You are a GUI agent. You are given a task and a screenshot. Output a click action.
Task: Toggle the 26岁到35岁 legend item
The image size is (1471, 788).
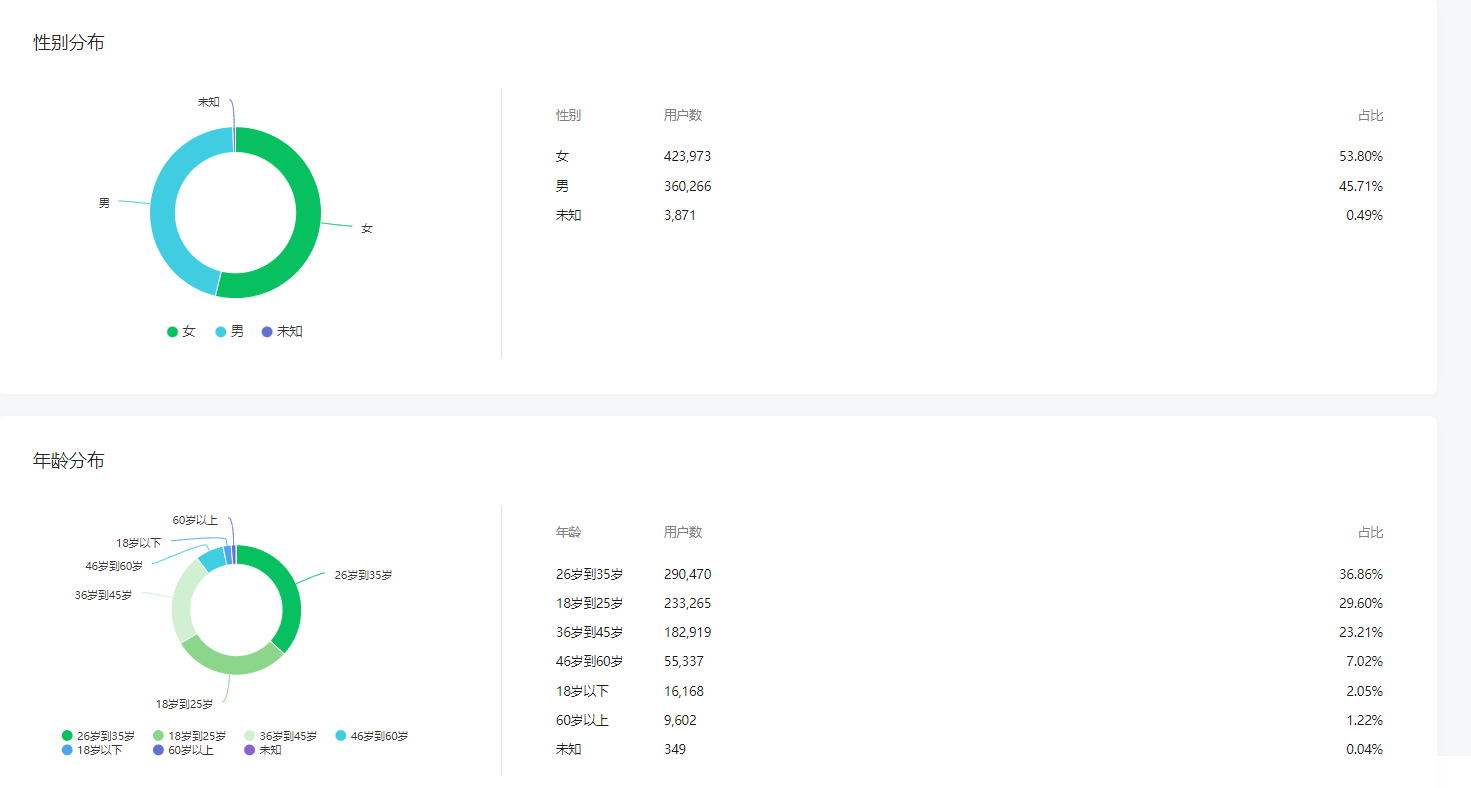click(98, 736)
